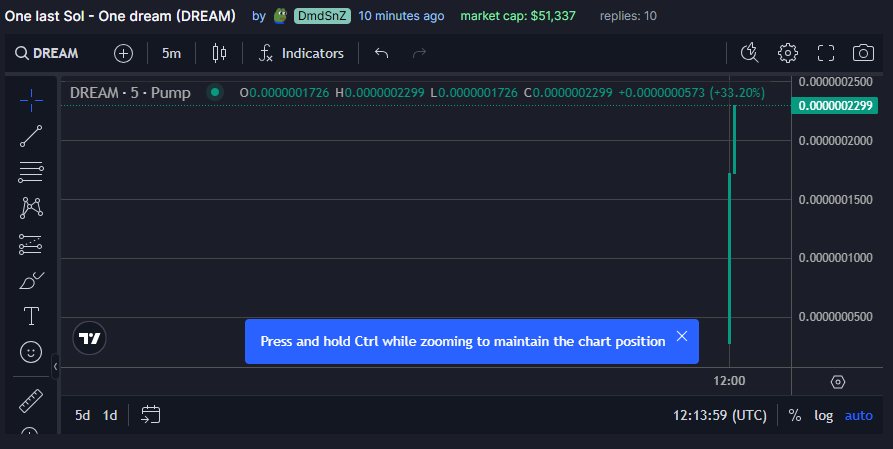
Task: Toggle the log scale option
Action: (824, 415)
